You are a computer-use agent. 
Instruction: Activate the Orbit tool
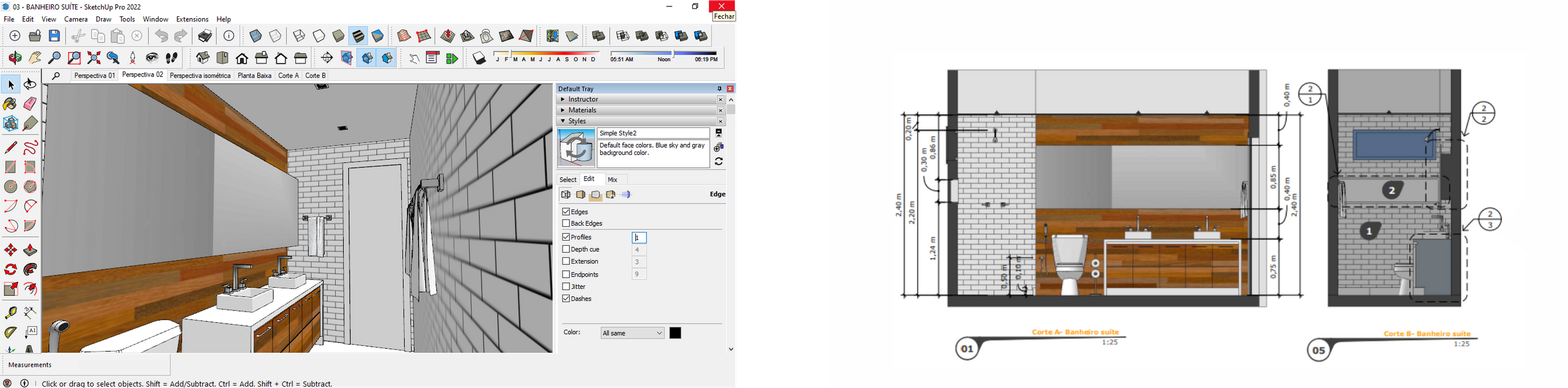[15, 58]
